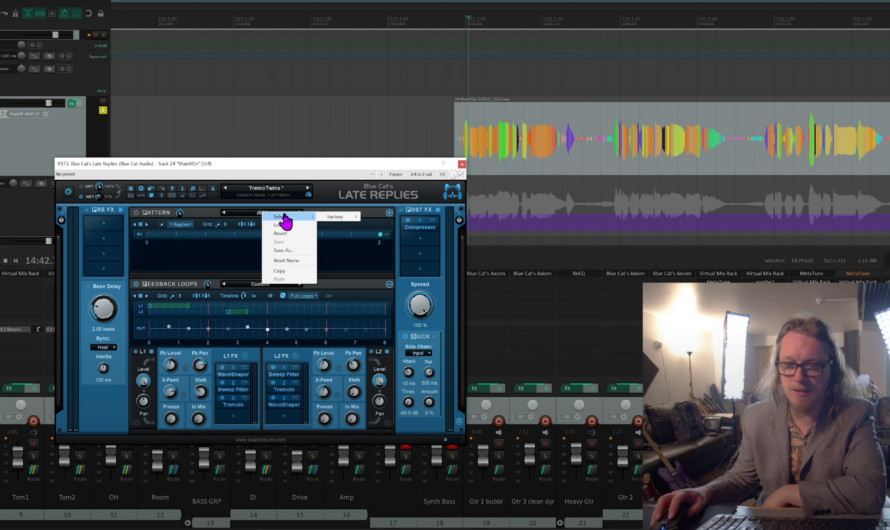Open plugin info icon in toolbar
Viewport: 890px width, 530px height.
click(x=182, y=188)
